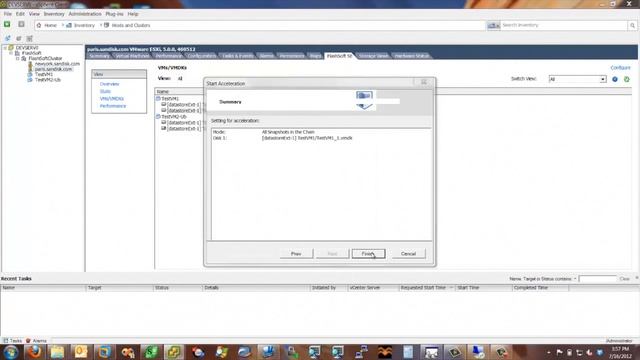Click the Alarms icon in the status bar
This screenshot has height=360, width=640.
tap(28, 340)
